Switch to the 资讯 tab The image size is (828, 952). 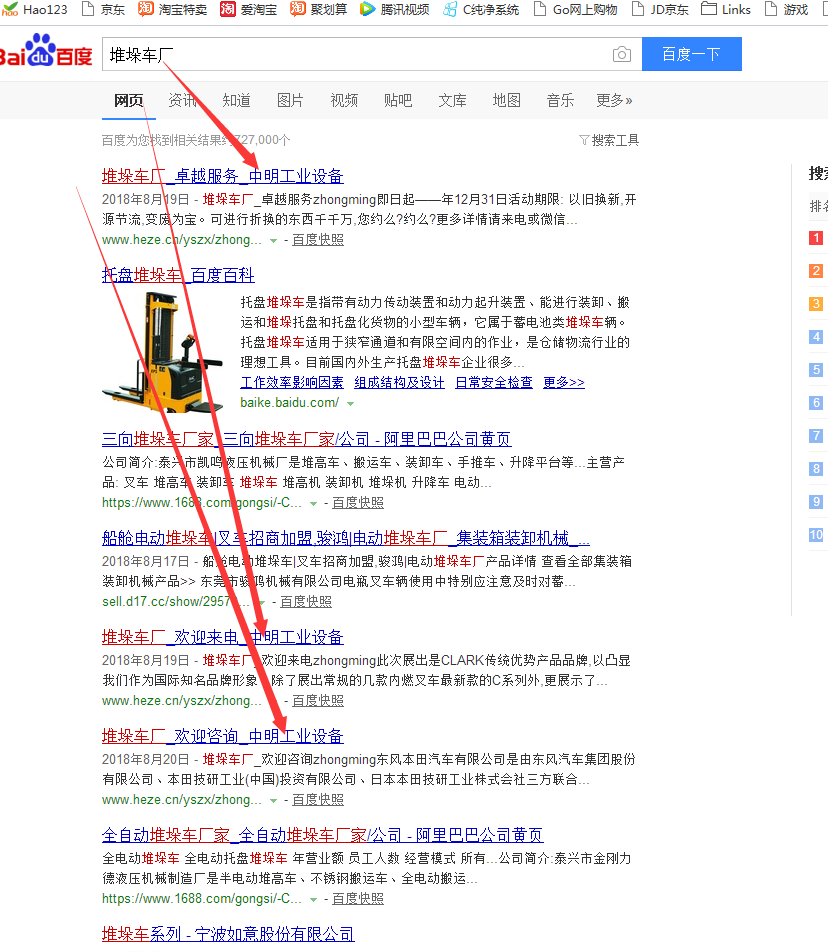(x=183, y=100)
